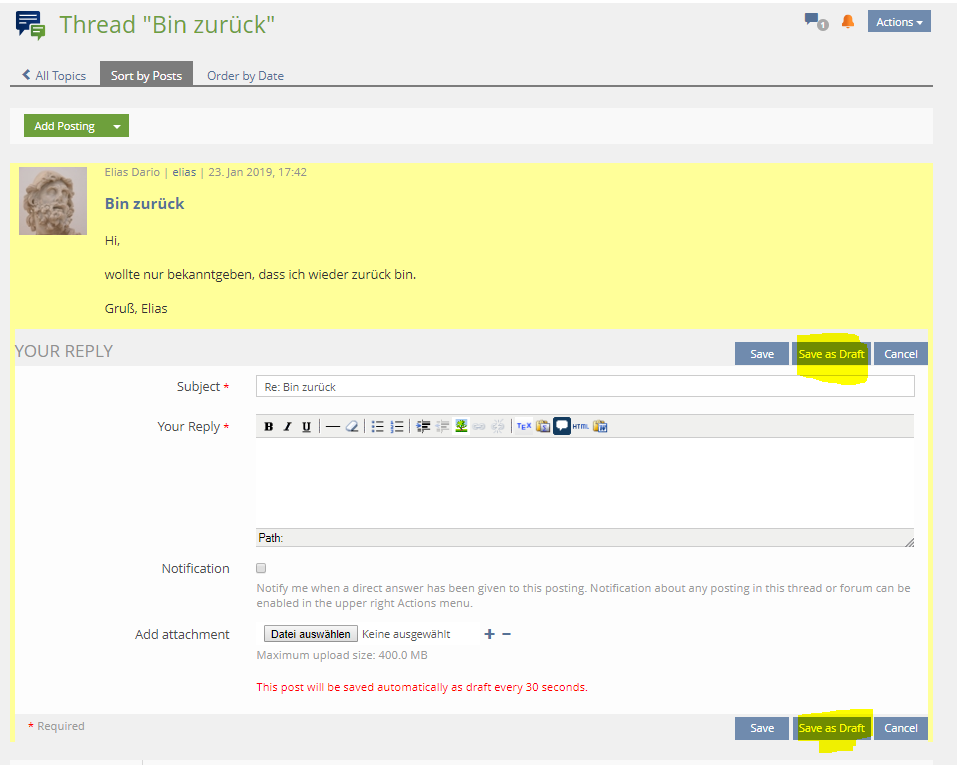Apply bold formatting in reply editor
Screen dimensions: 957x765
click(x=269, y=426)
